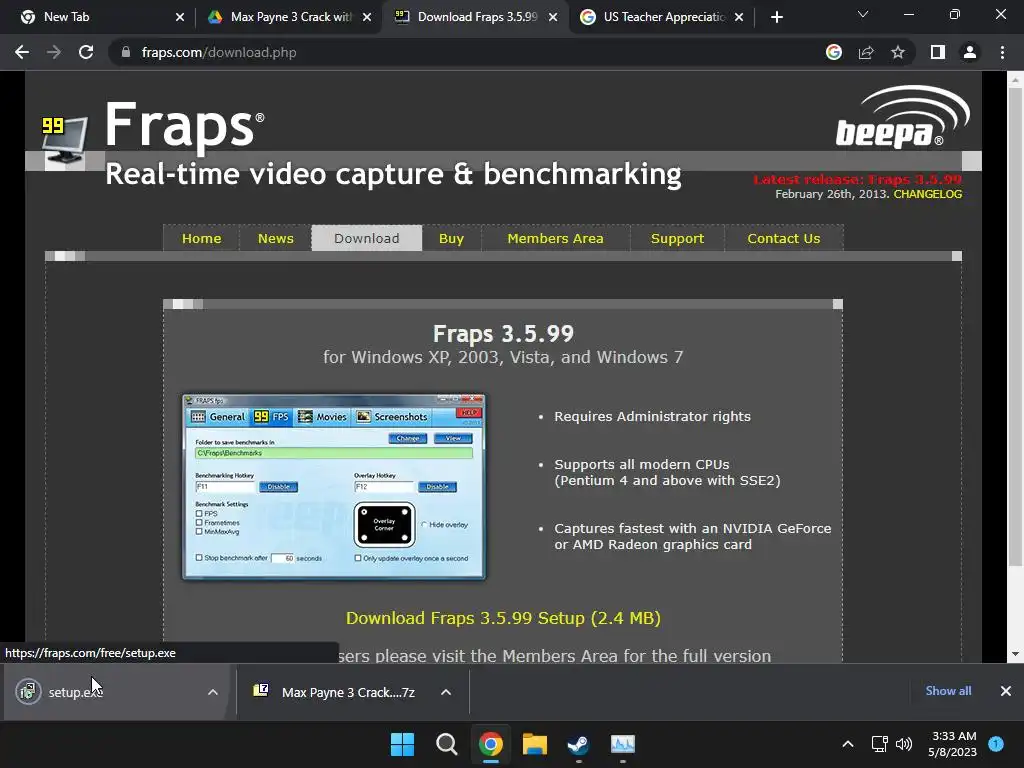This screenshot has height=768, width=1024.
Task: Open the News menu item
Action: pos(276,238)
